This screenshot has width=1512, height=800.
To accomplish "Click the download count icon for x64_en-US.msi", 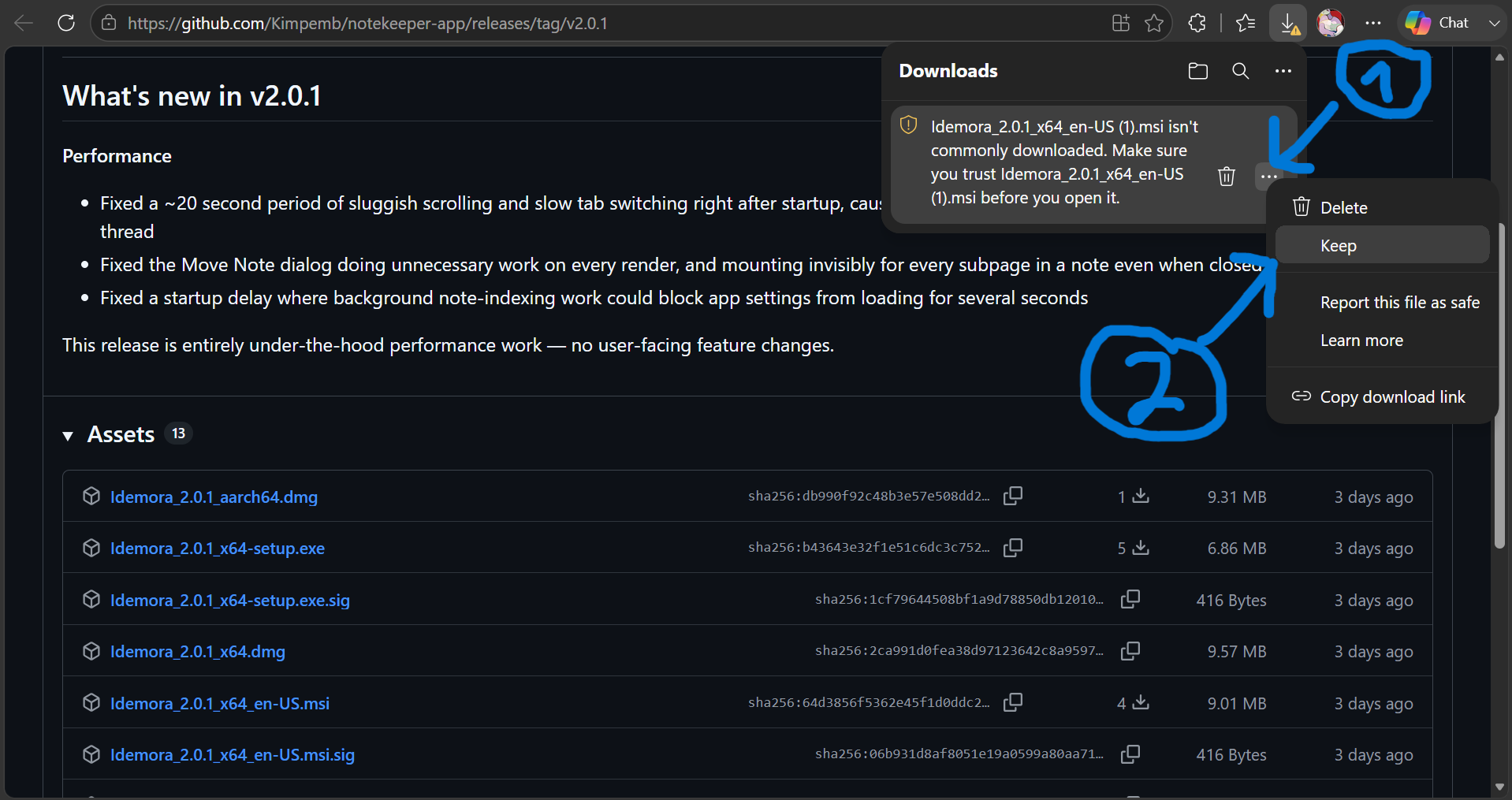I will point(1141,701).
